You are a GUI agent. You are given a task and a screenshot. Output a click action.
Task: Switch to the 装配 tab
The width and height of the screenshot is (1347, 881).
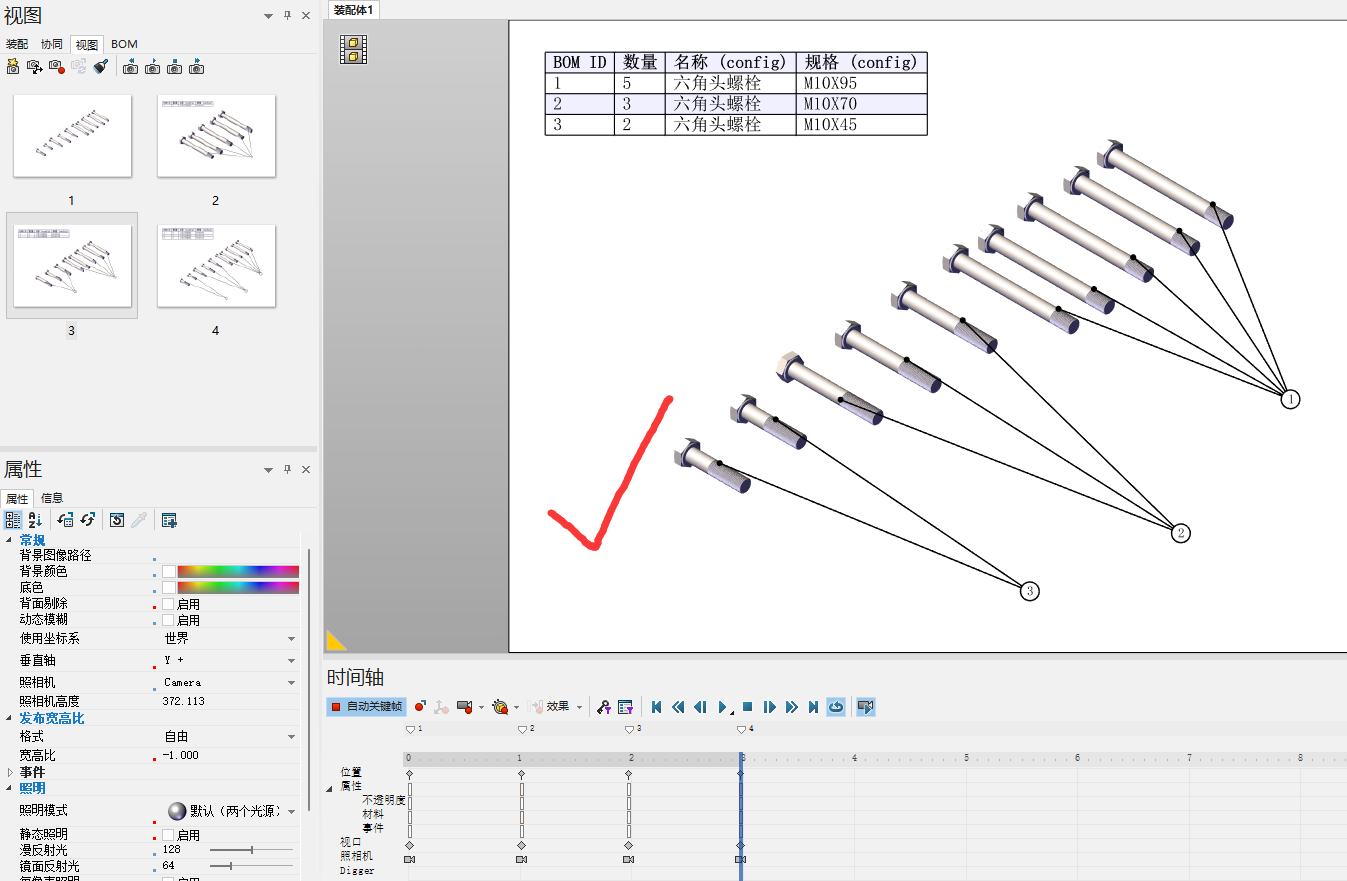(x=17, y=44)
